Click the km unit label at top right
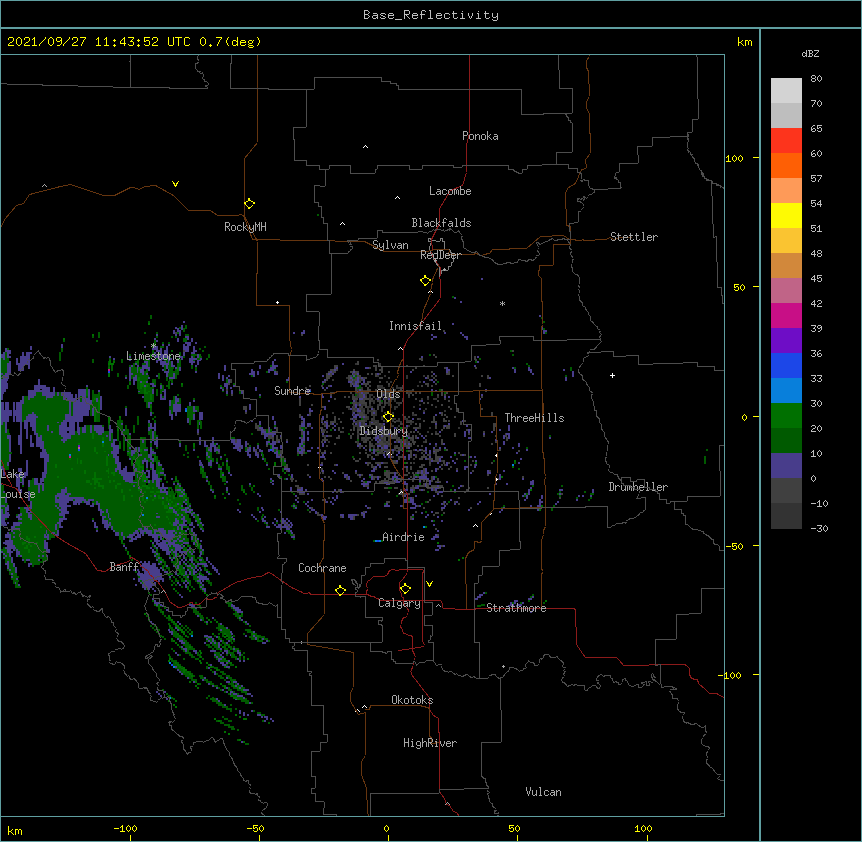Image resolution: width=862 pixels, height=842 pixels. [x=744, y=42]
